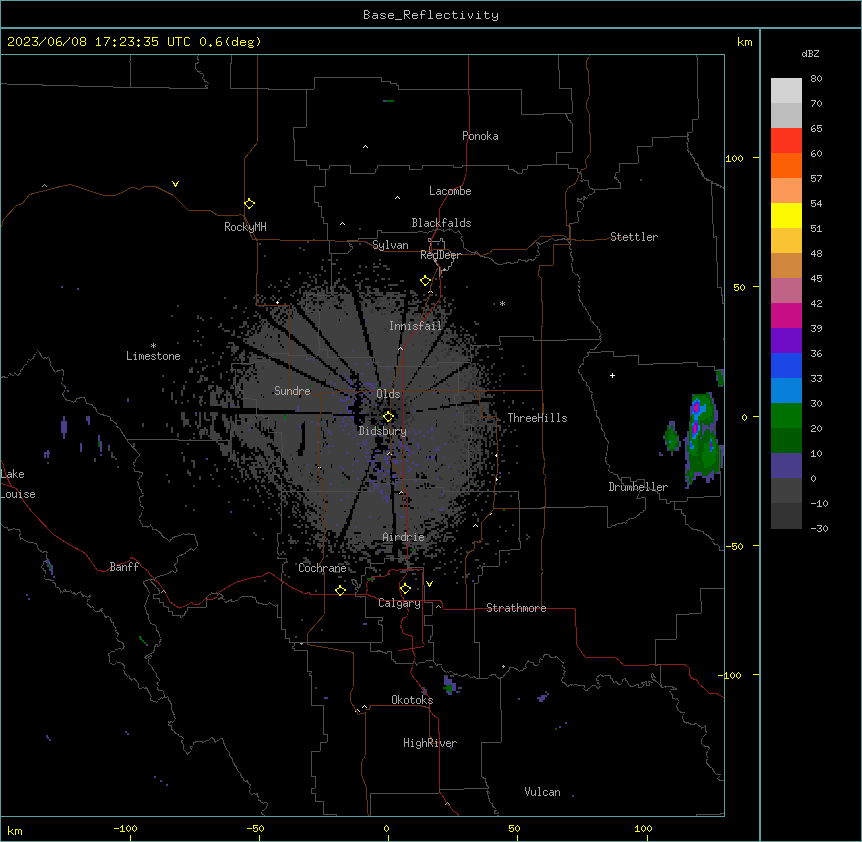This screenshot has width=862, height=842.
Task: Click the white plus marker north of Drumheller
Action: click(x=612, y=375)
